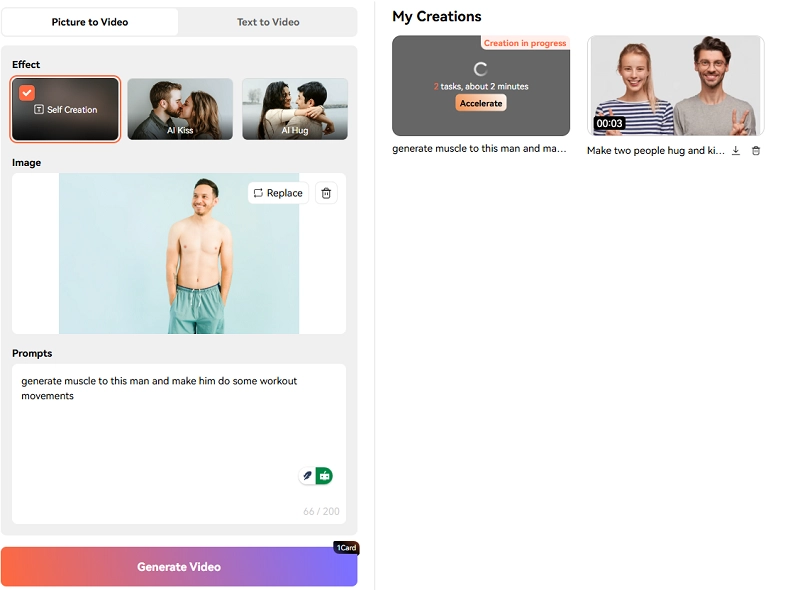Click the 1Card badge on Generate Video
The image size is (800, 590).
click(346, 548)
